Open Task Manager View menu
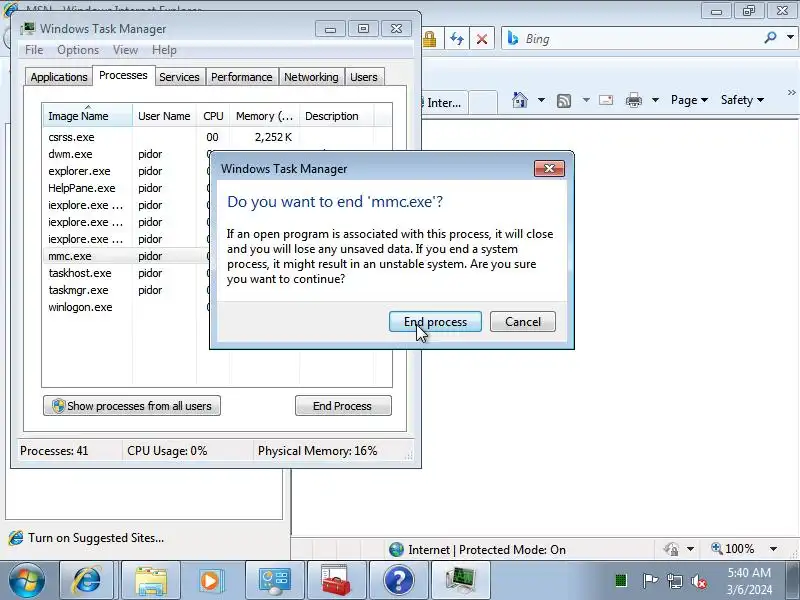The width and height of the screenshot is (800, 600). tap(126, 50)
